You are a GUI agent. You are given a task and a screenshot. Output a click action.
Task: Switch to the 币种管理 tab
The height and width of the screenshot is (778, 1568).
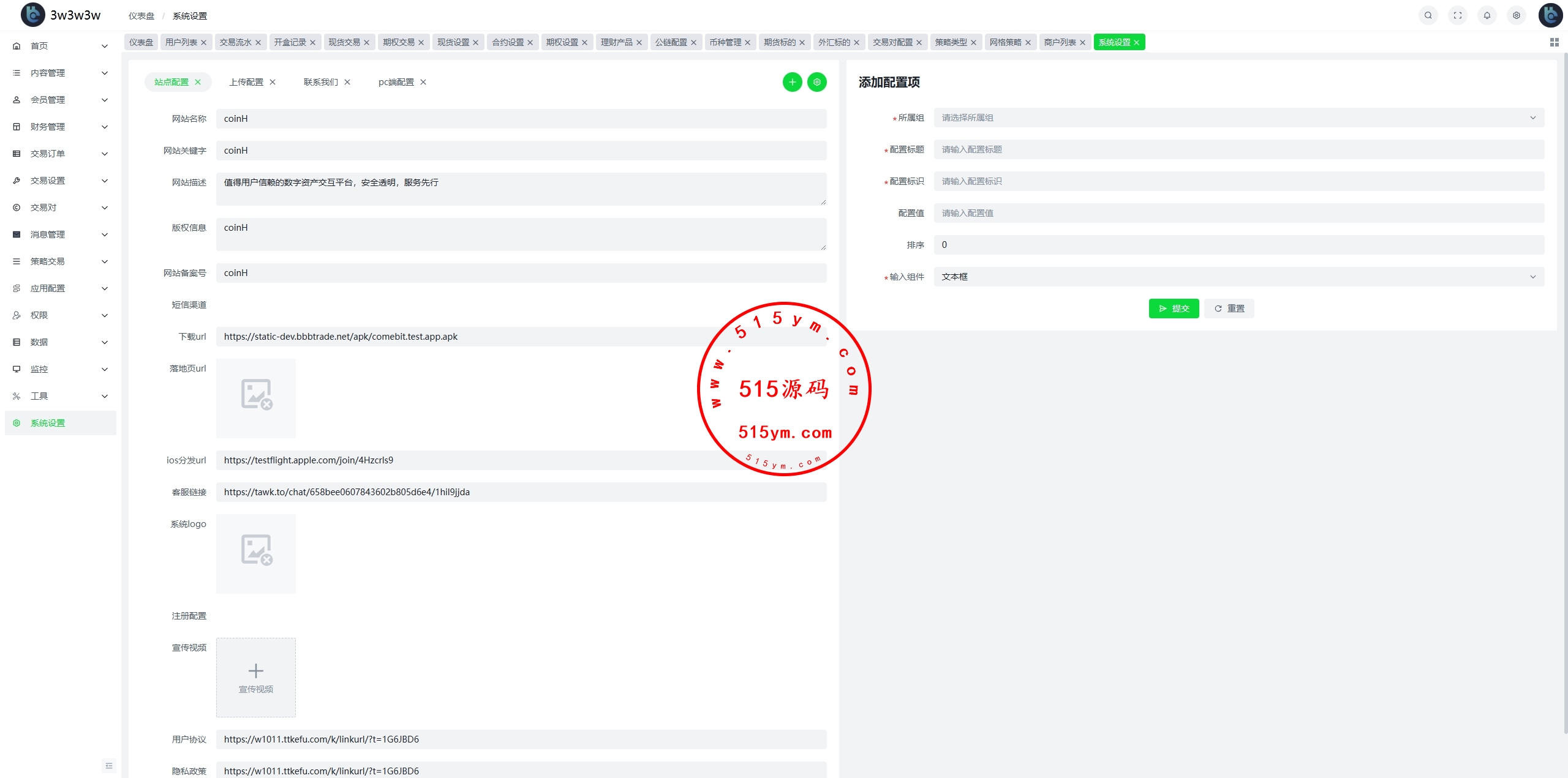click(x=725, y=42)
